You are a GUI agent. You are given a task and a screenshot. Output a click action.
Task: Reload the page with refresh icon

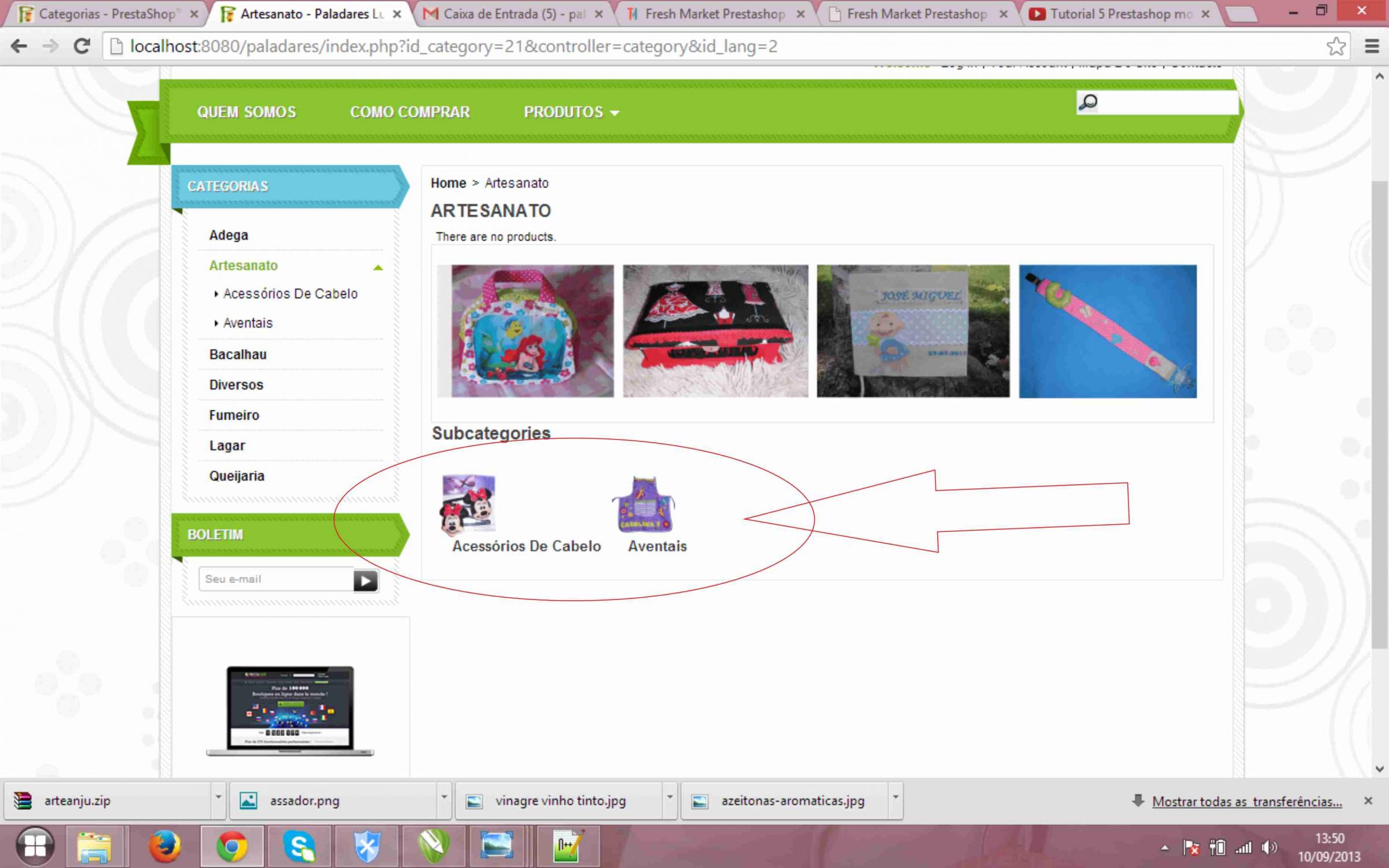click(82, 46)
